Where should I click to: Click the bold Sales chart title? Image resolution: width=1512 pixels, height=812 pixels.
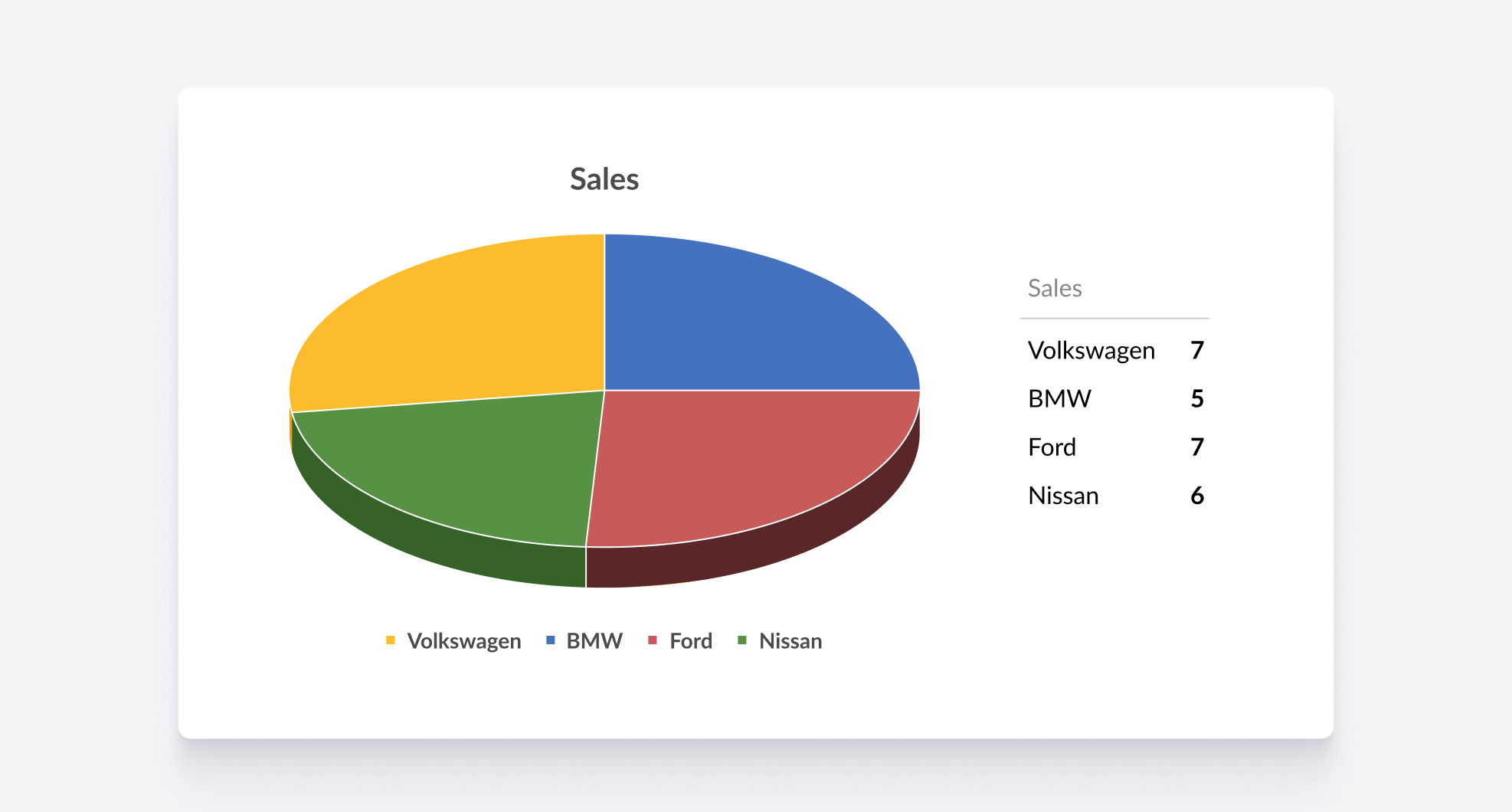tap(604, 179)
